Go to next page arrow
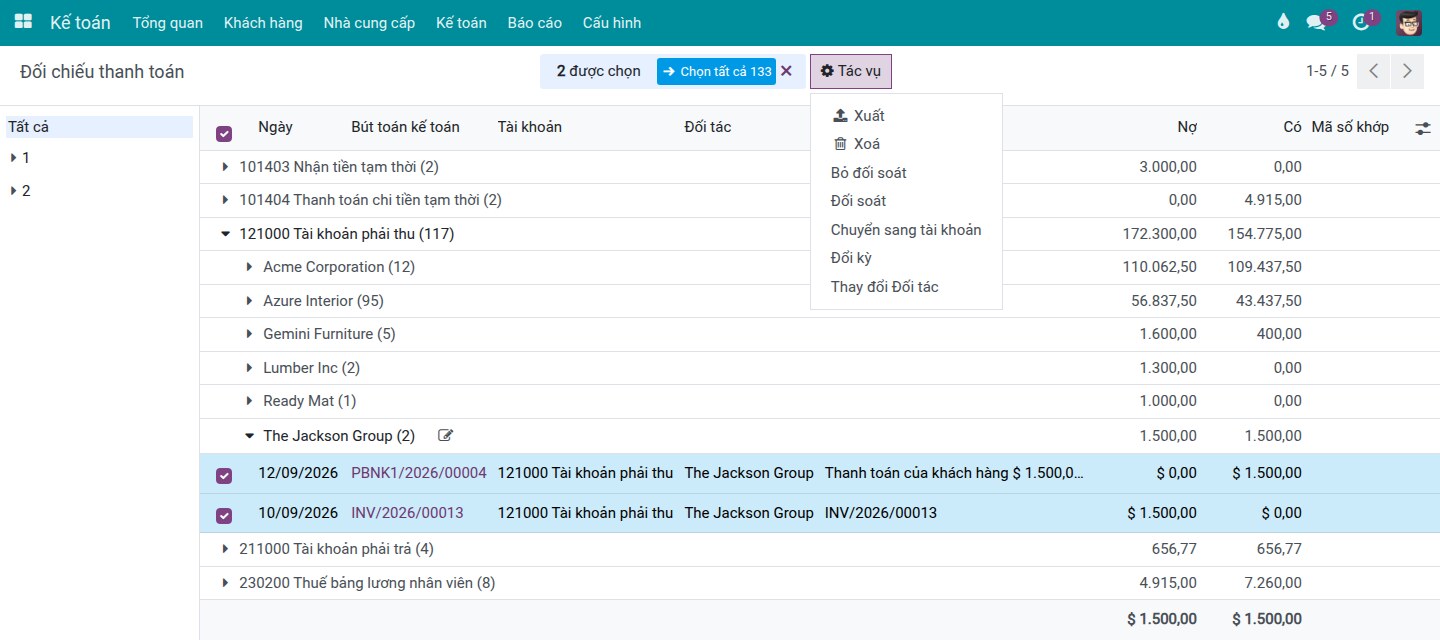The image size is (1440, 640). [1407, 71]
